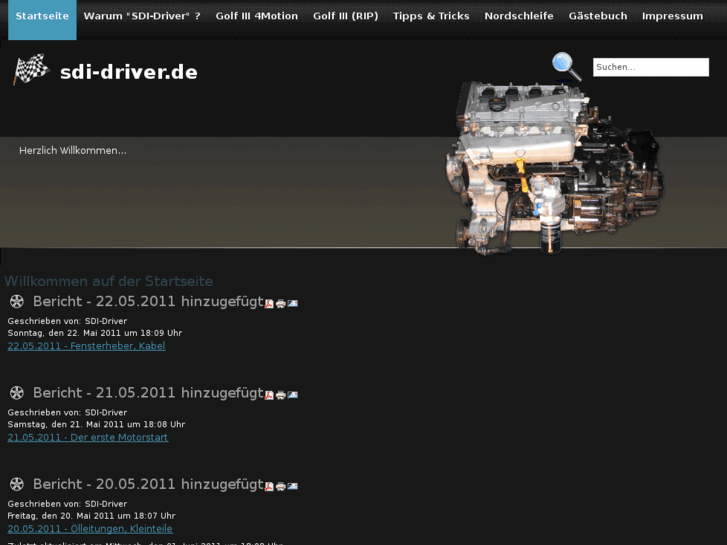This screenshot has height=545, width=727.
Task: Click the checkered flag logo icon
Action: click(32, 69)
